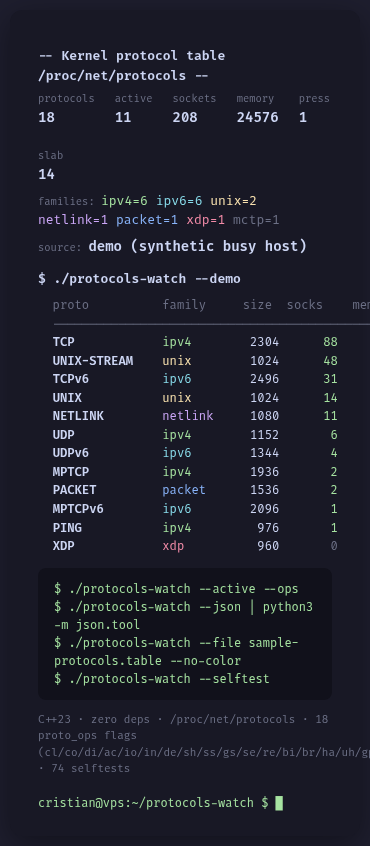Click the '· 74 selftests' footer line

tap(84, 768)
